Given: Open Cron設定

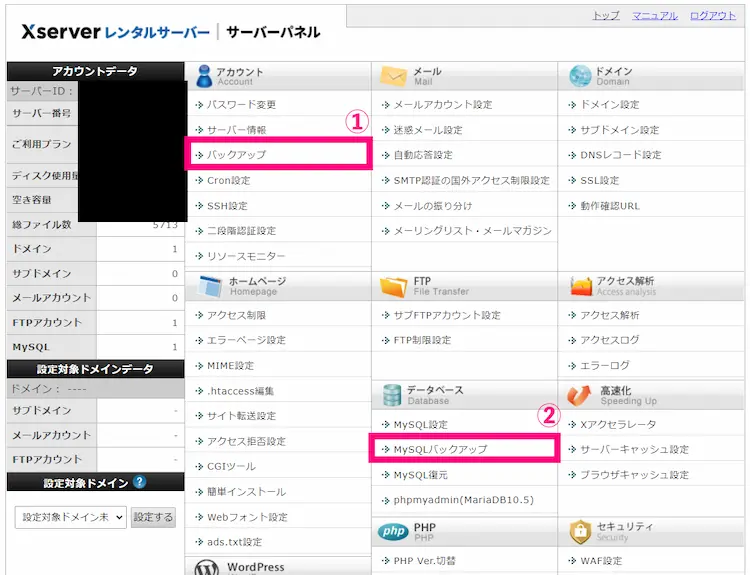Looking at the screenshot, I should point(228,180).
